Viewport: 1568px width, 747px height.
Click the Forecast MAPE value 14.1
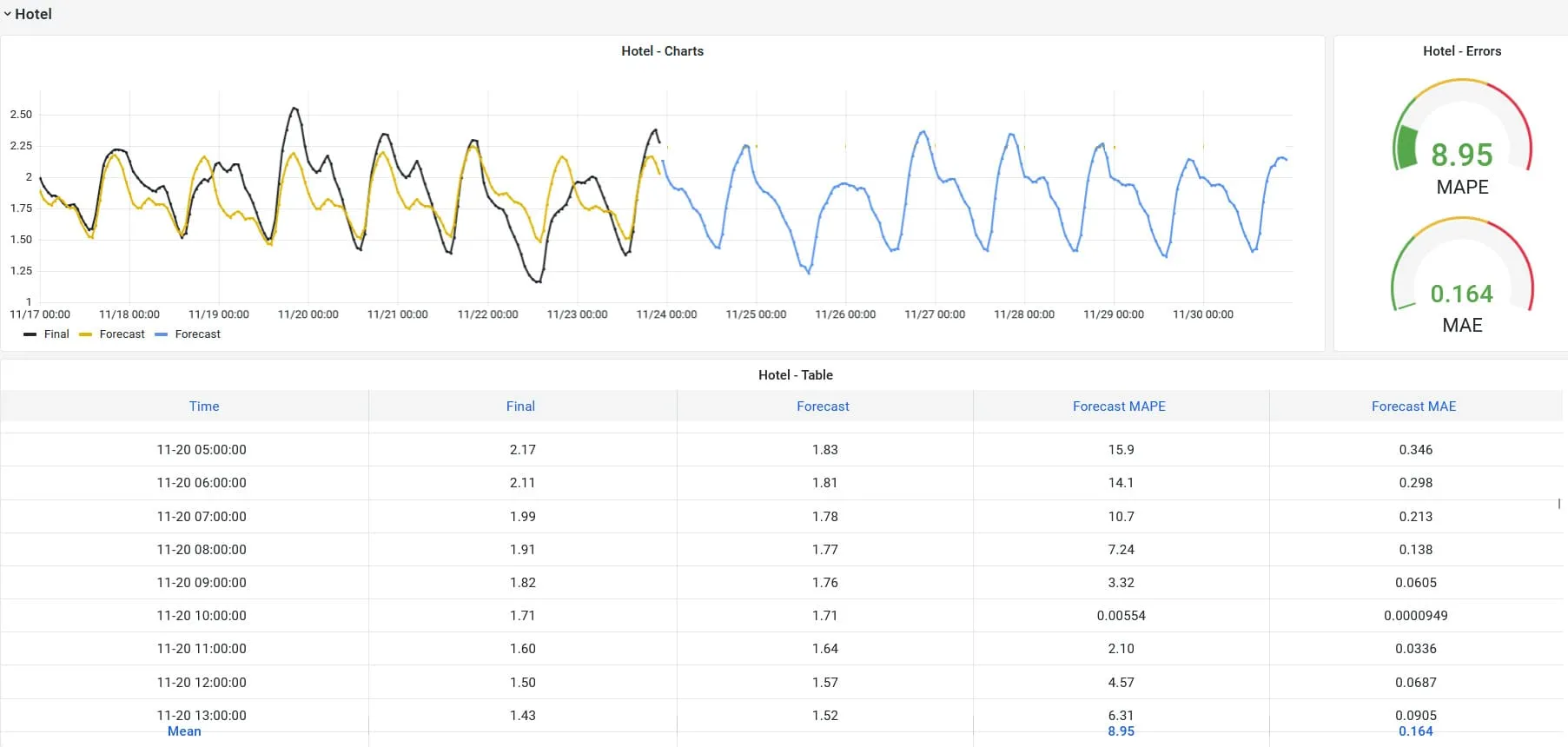pyautogui.click(x=1121, y=483)
